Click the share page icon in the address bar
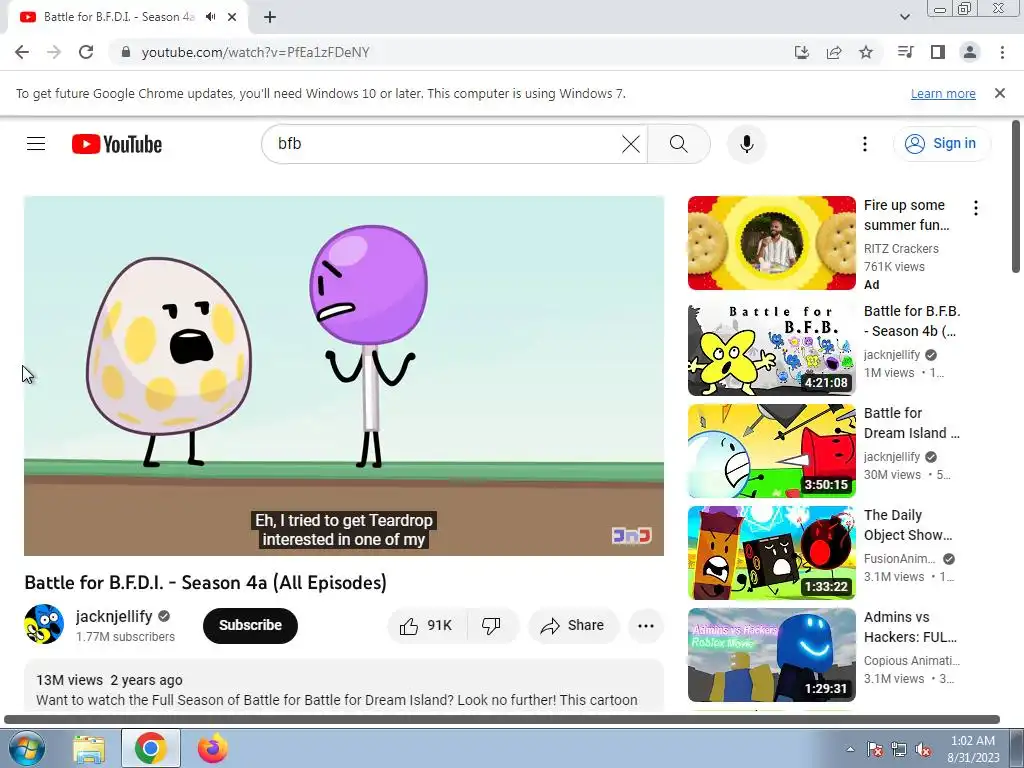Screen dimensions: 1024x768 [834, 52]
